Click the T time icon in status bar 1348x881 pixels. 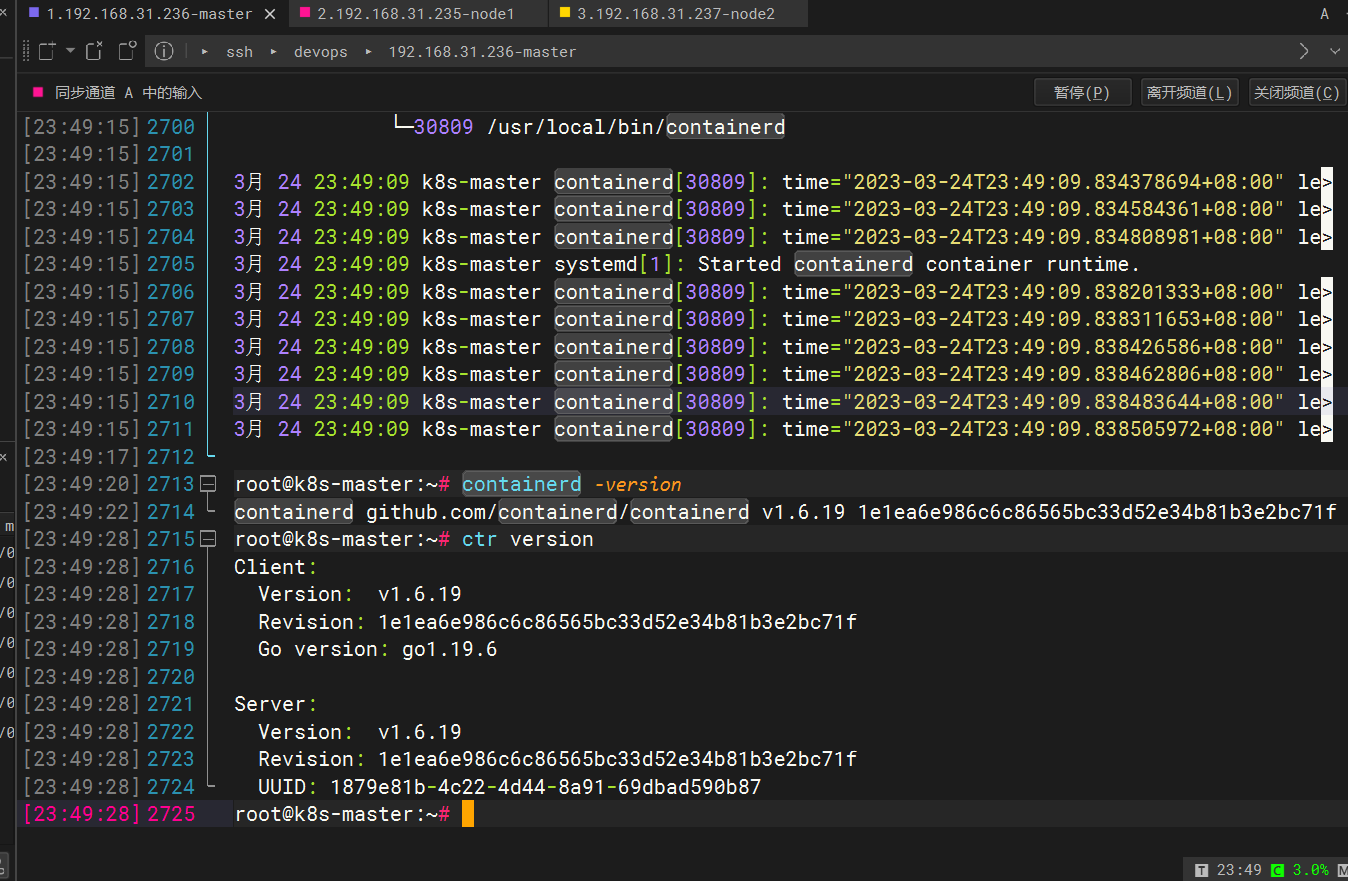(x=1201, y=870)
